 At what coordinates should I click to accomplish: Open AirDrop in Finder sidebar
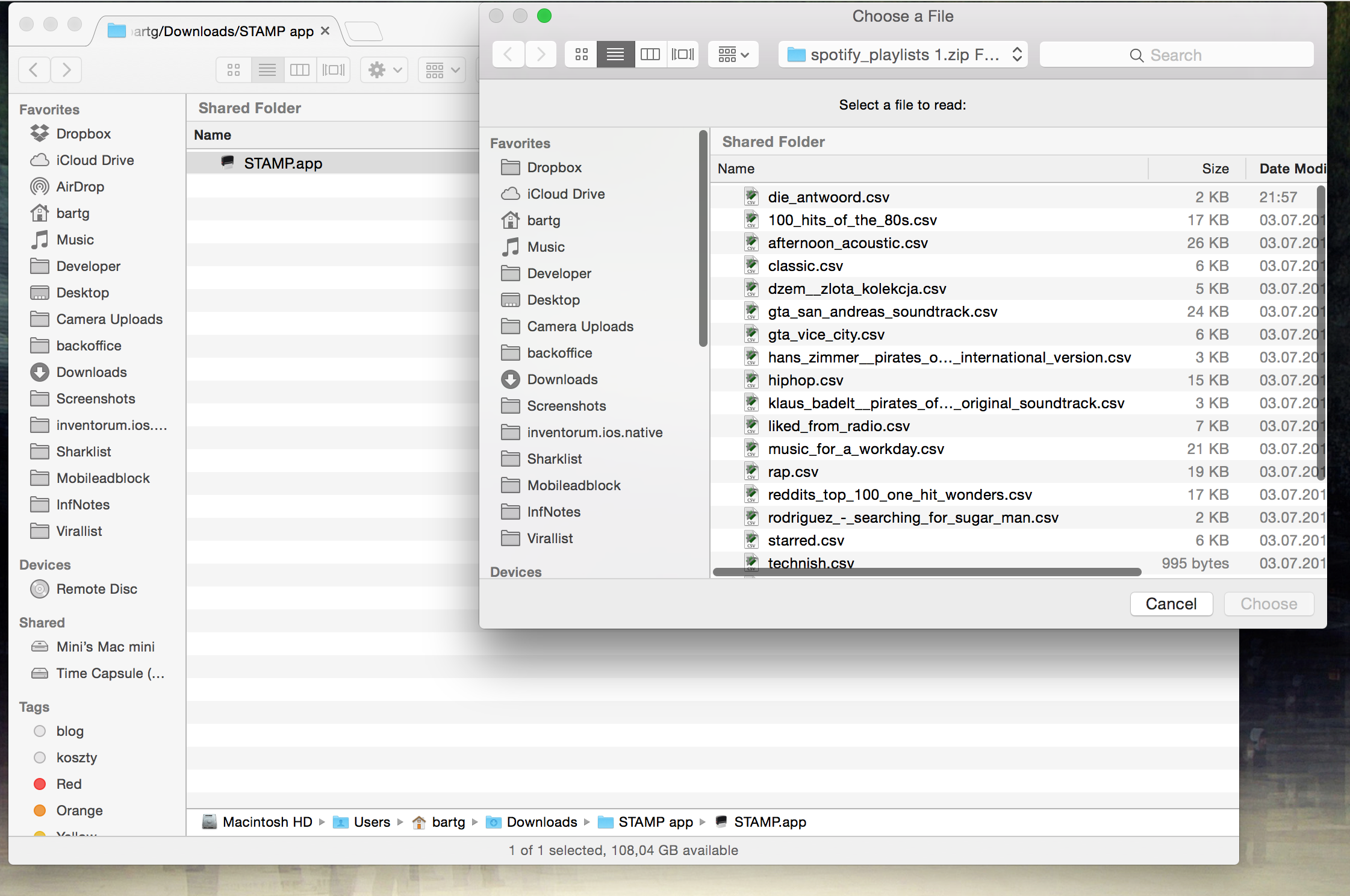(x=80, y=187)
